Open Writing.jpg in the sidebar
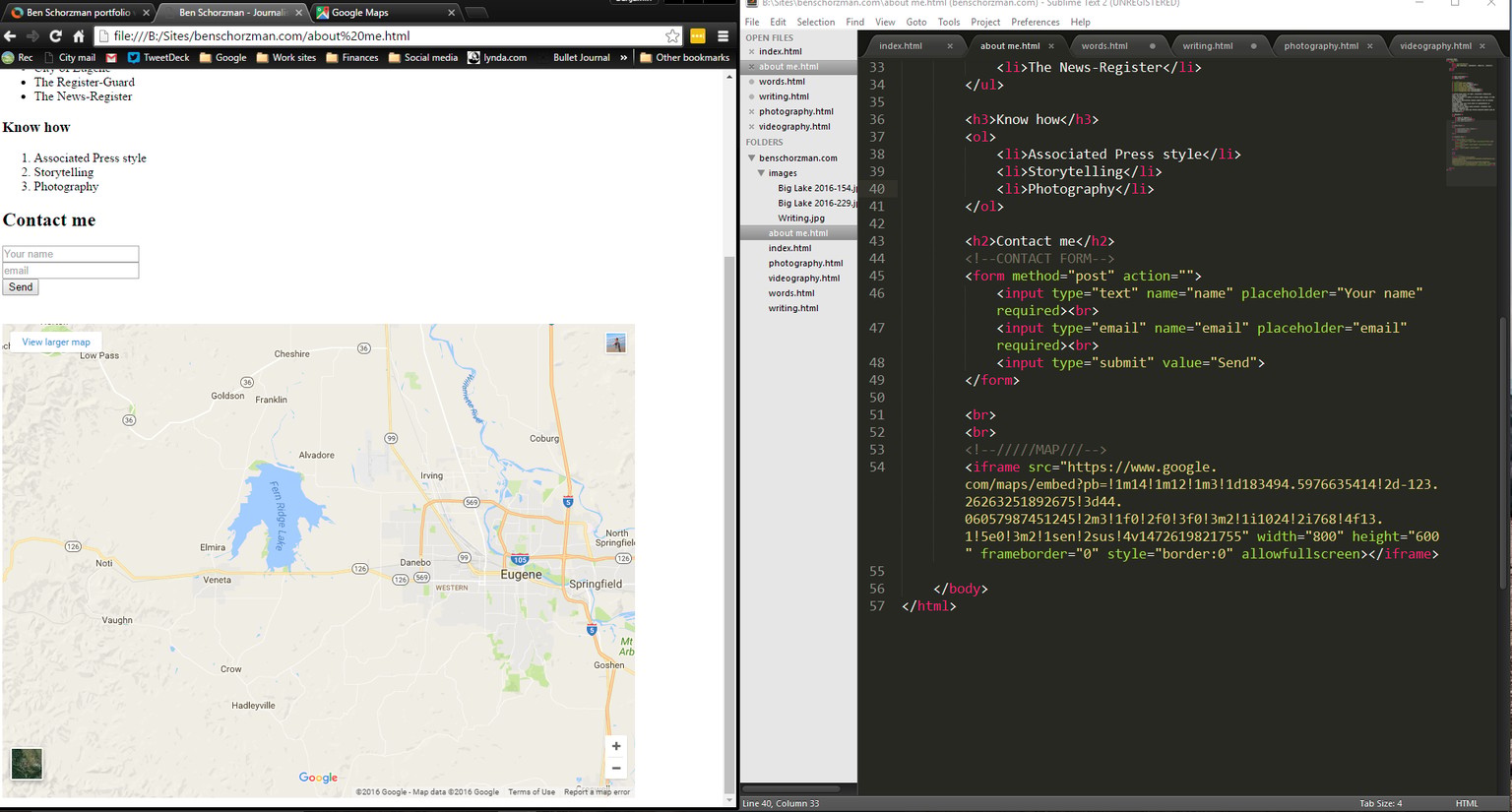This screenshot has width=1512, height=812. pyautogui.click(x=801, y=219)
